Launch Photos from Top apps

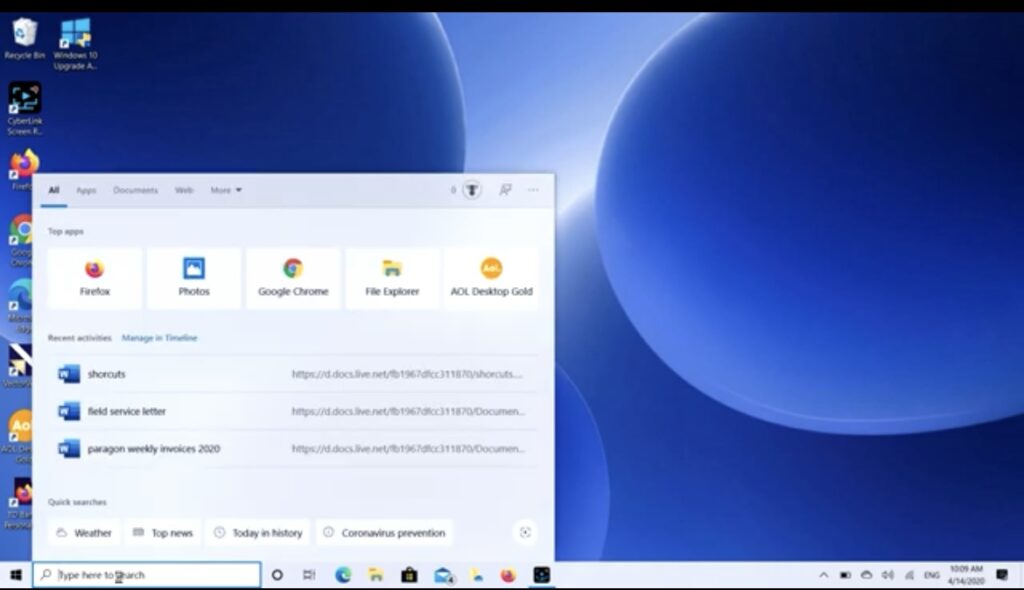[x=193, y=278]
